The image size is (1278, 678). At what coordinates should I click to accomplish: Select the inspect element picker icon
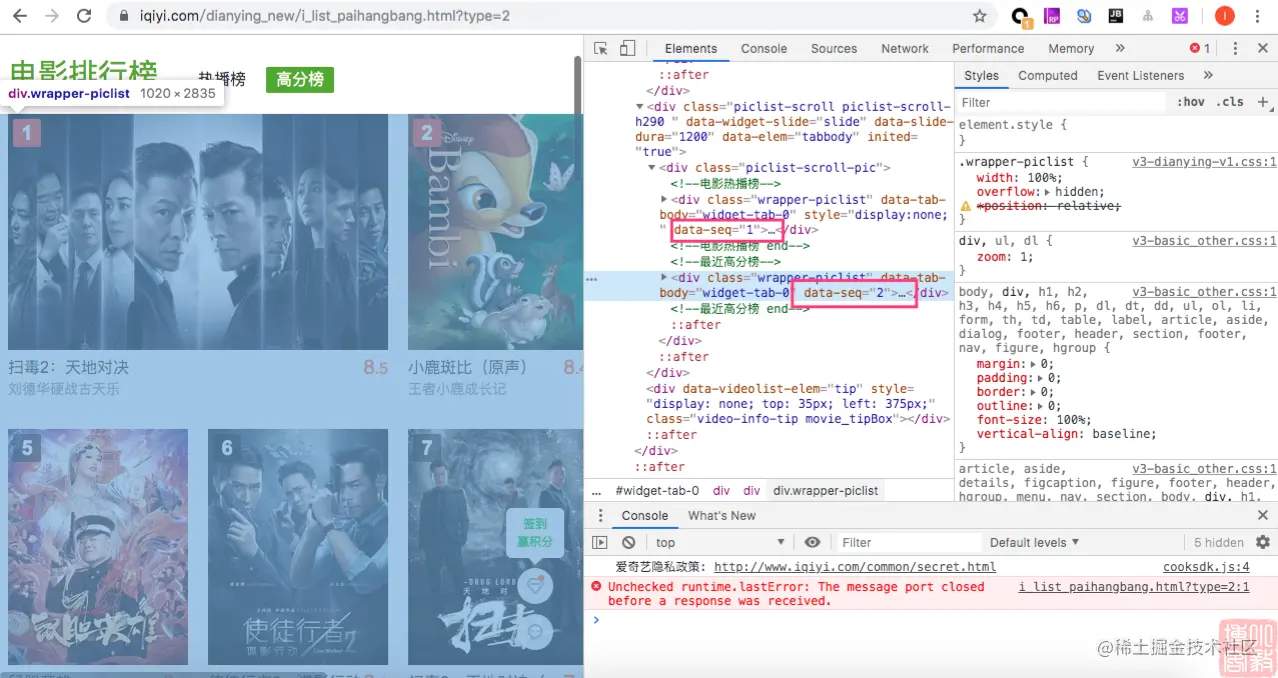[601, 48]
